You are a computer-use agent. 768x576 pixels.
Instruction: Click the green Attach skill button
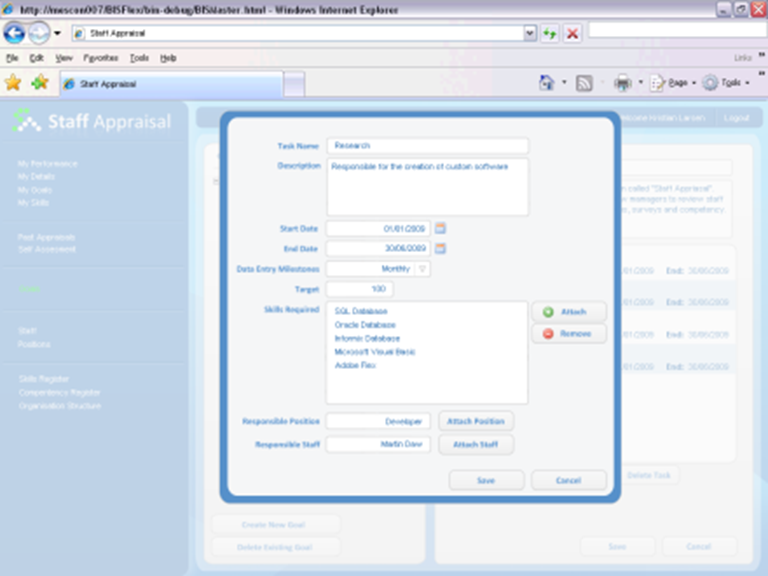[x=568, y=312]
